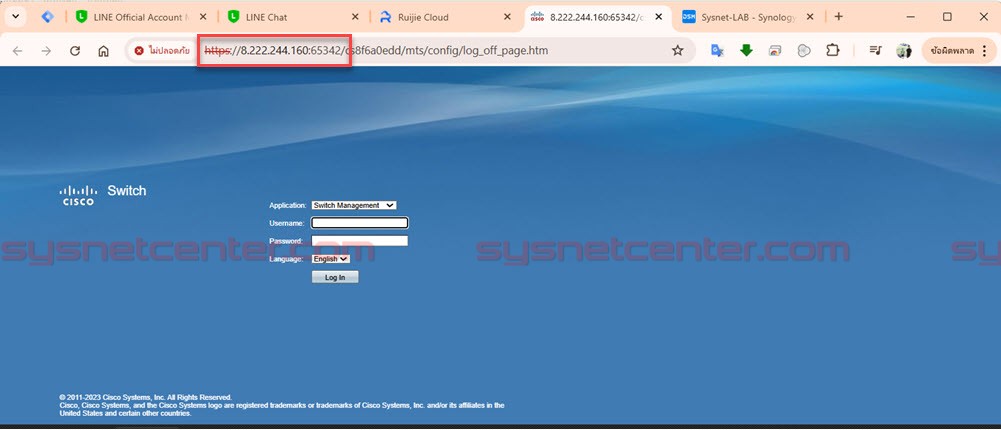Screen dimensions: 1001x430
Task: Close the LINE Chat tab
Action: click(x=355, y=17)
